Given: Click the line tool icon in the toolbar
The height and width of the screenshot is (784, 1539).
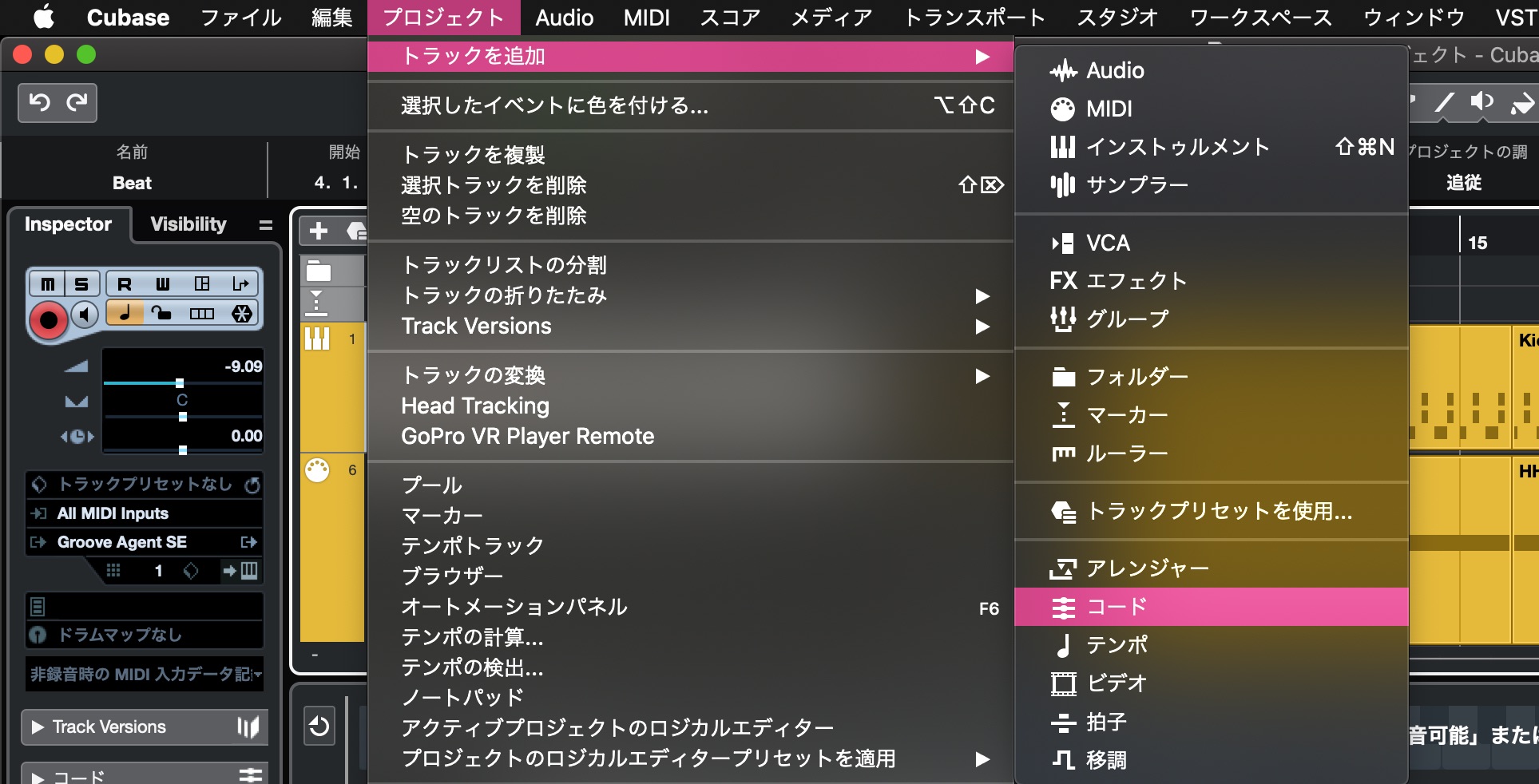Looking at the screenshot, I should (1444, 102).
